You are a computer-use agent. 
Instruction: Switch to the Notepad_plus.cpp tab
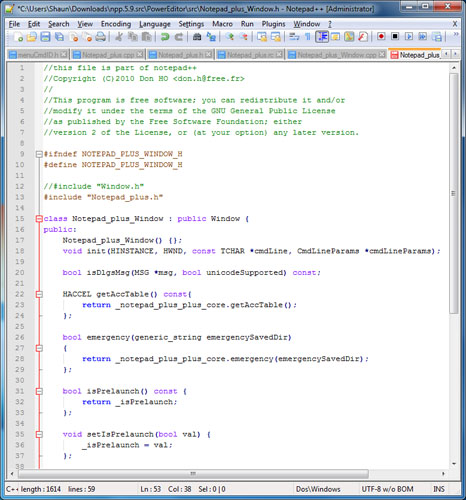(108, 55)
